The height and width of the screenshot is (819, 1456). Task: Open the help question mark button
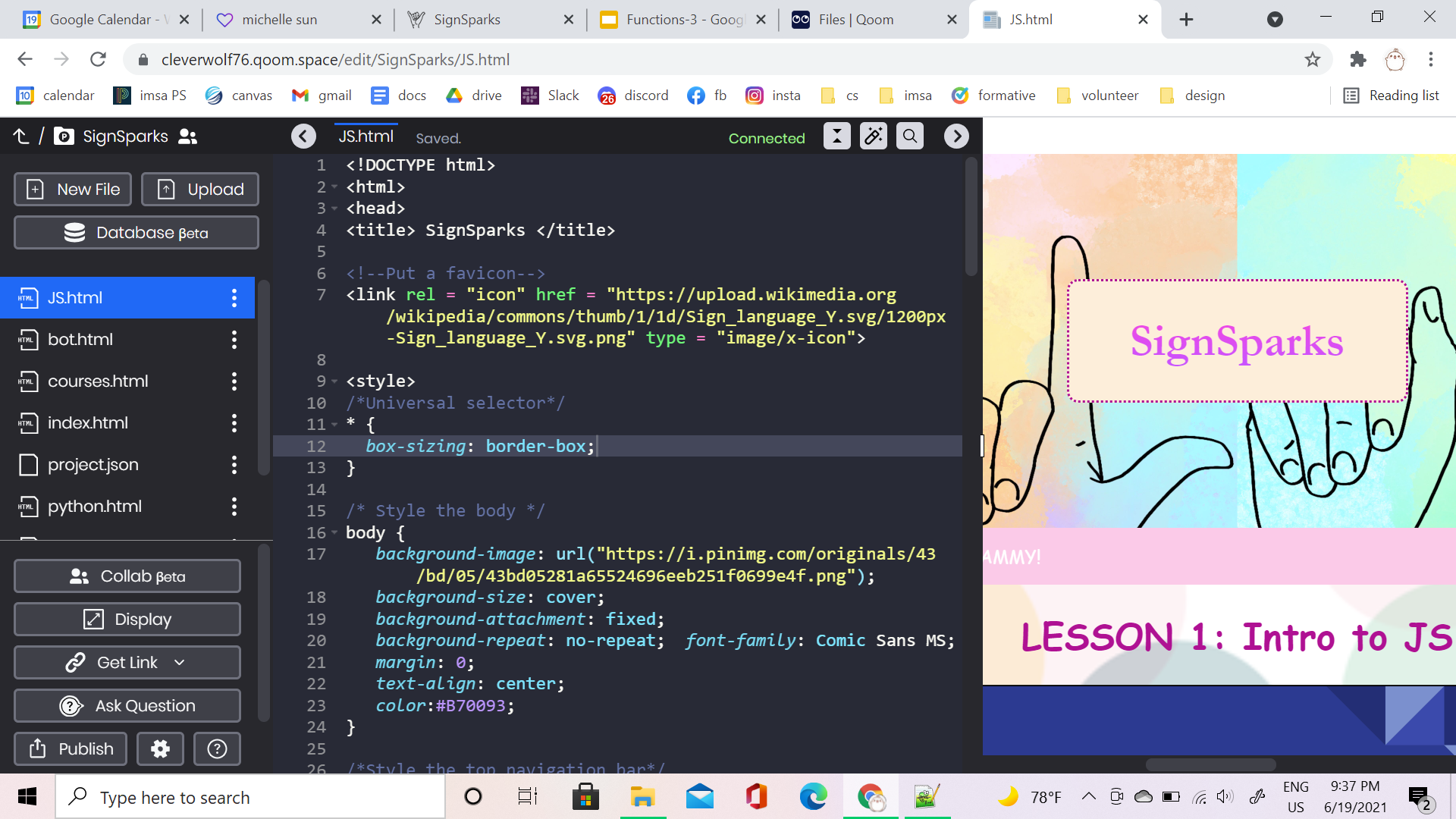(x=217, y=749)
